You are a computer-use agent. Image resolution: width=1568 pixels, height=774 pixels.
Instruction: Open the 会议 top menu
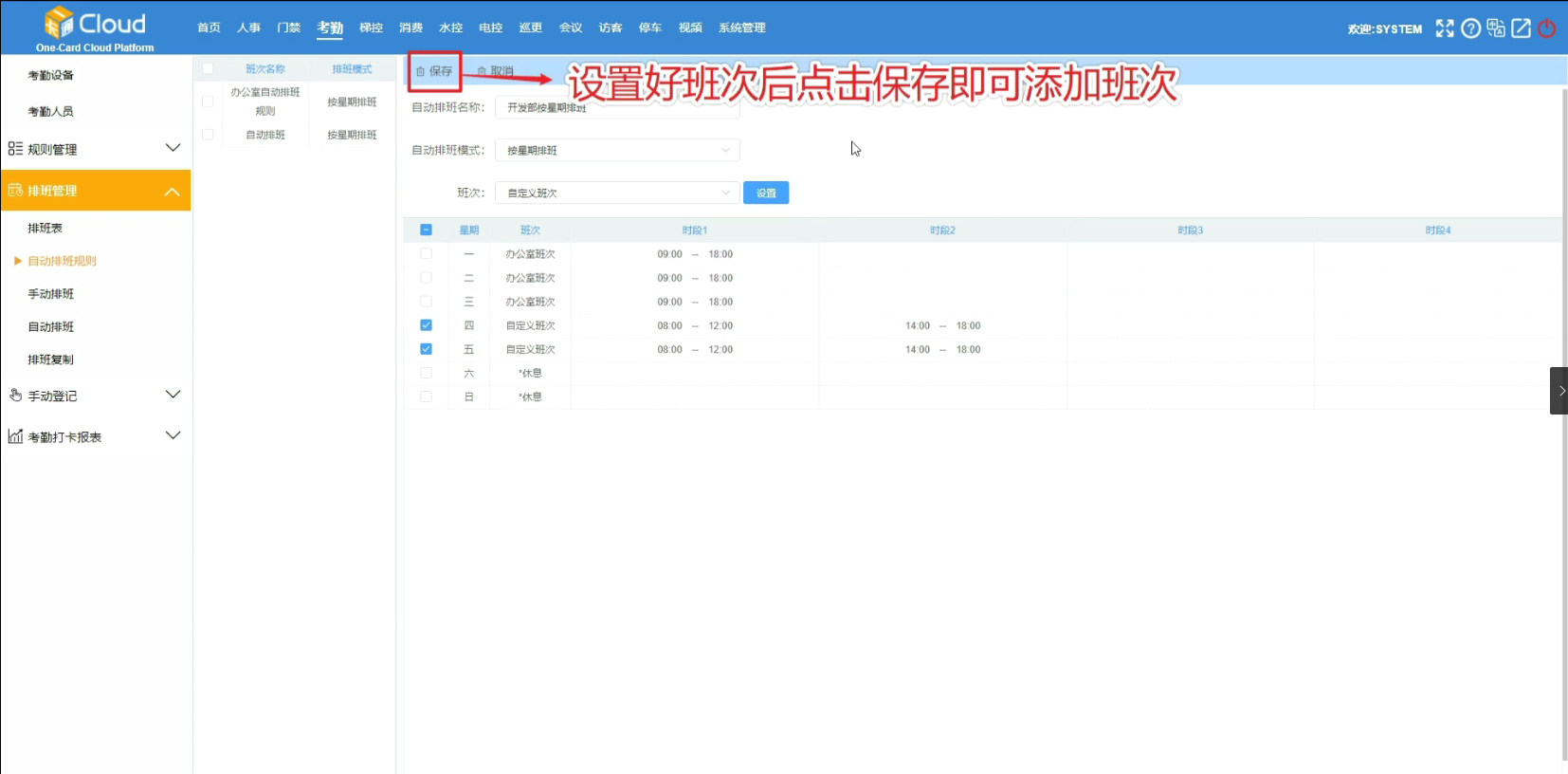pyautogui.click(x=570, y=28)
